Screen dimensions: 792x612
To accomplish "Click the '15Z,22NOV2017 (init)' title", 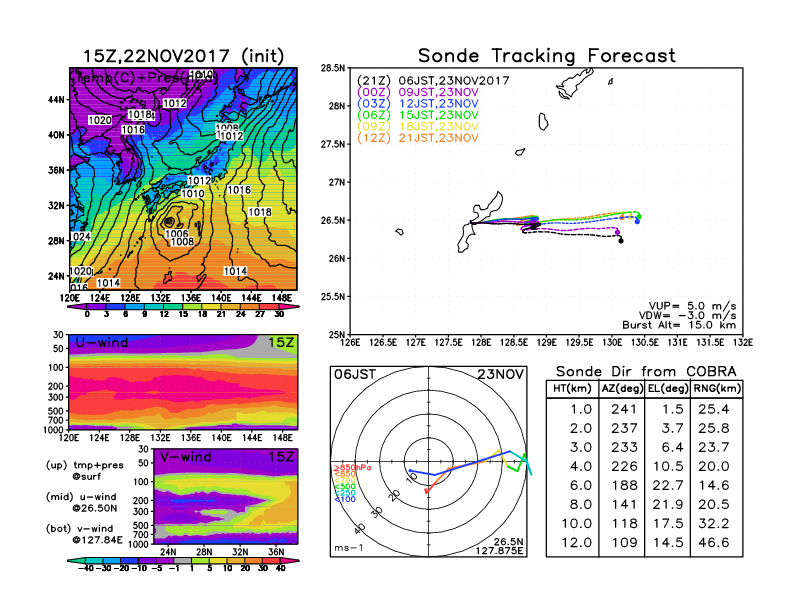I will (x=183, y=56).
